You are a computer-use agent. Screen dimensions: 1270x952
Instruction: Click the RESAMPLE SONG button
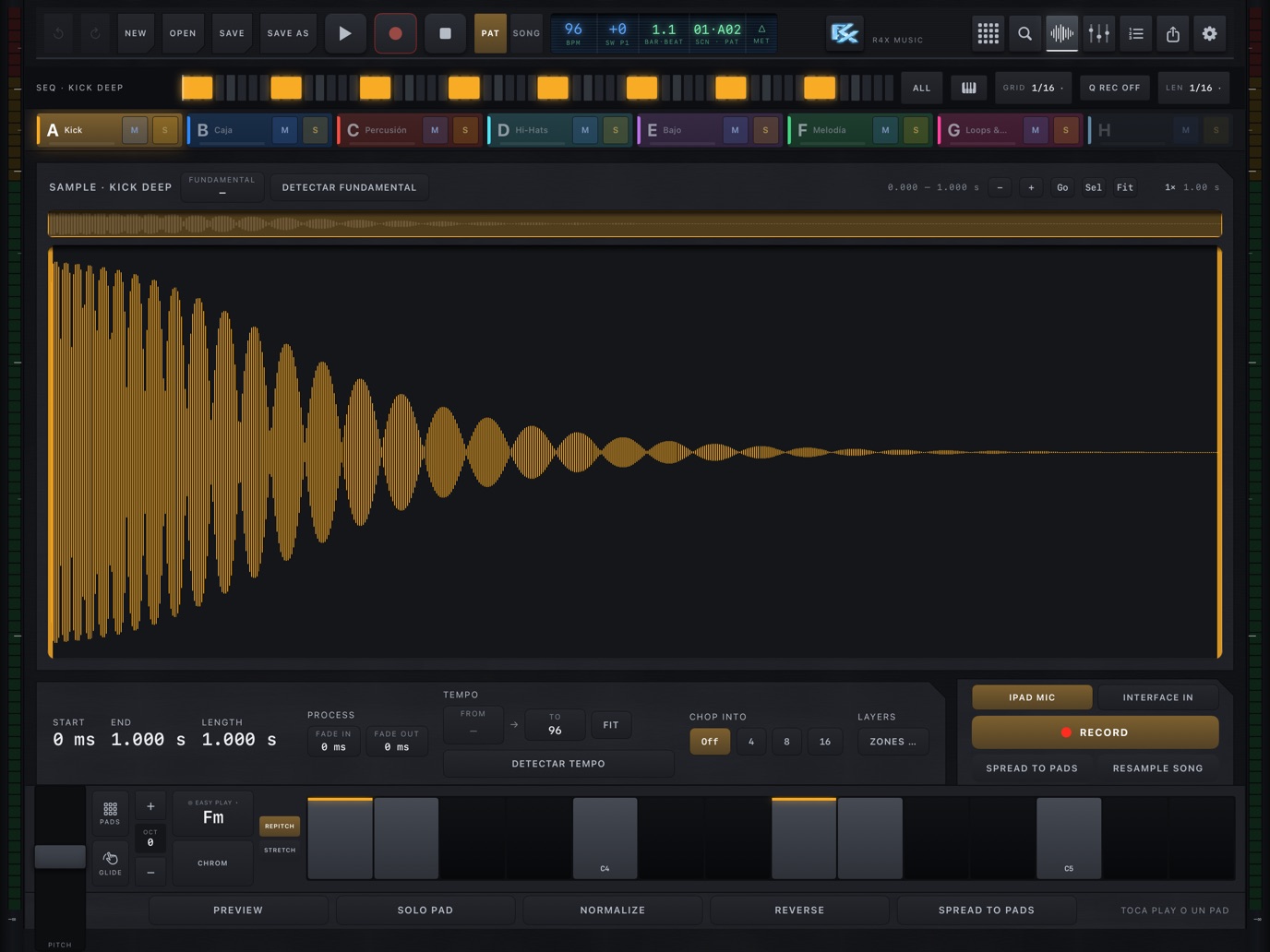(x=1157, y=768)
